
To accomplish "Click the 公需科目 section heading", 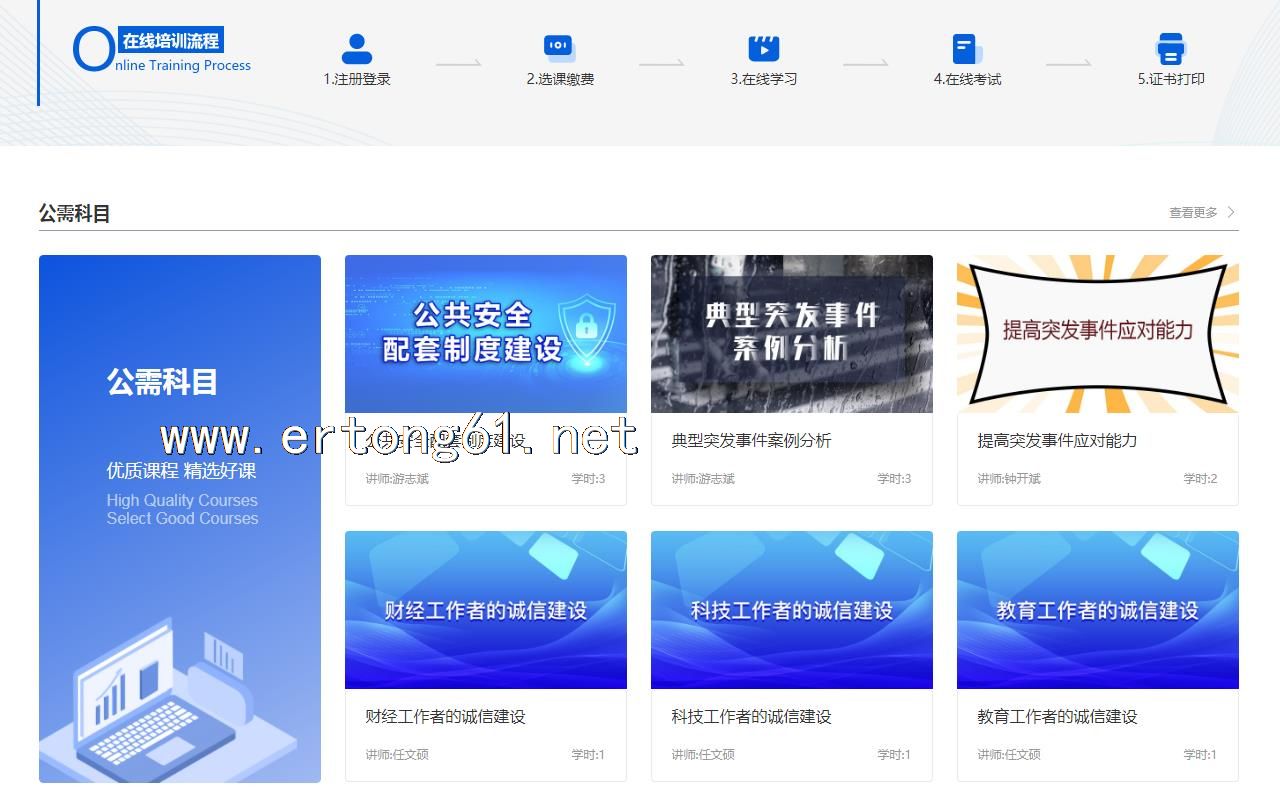I will tap(74, 213).
